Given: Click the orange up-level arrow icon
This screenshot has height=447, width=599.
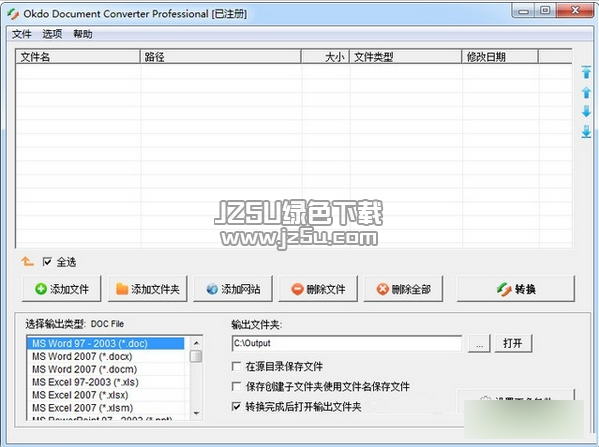Looking at the screenshot, I should click(x=27, y=262).
